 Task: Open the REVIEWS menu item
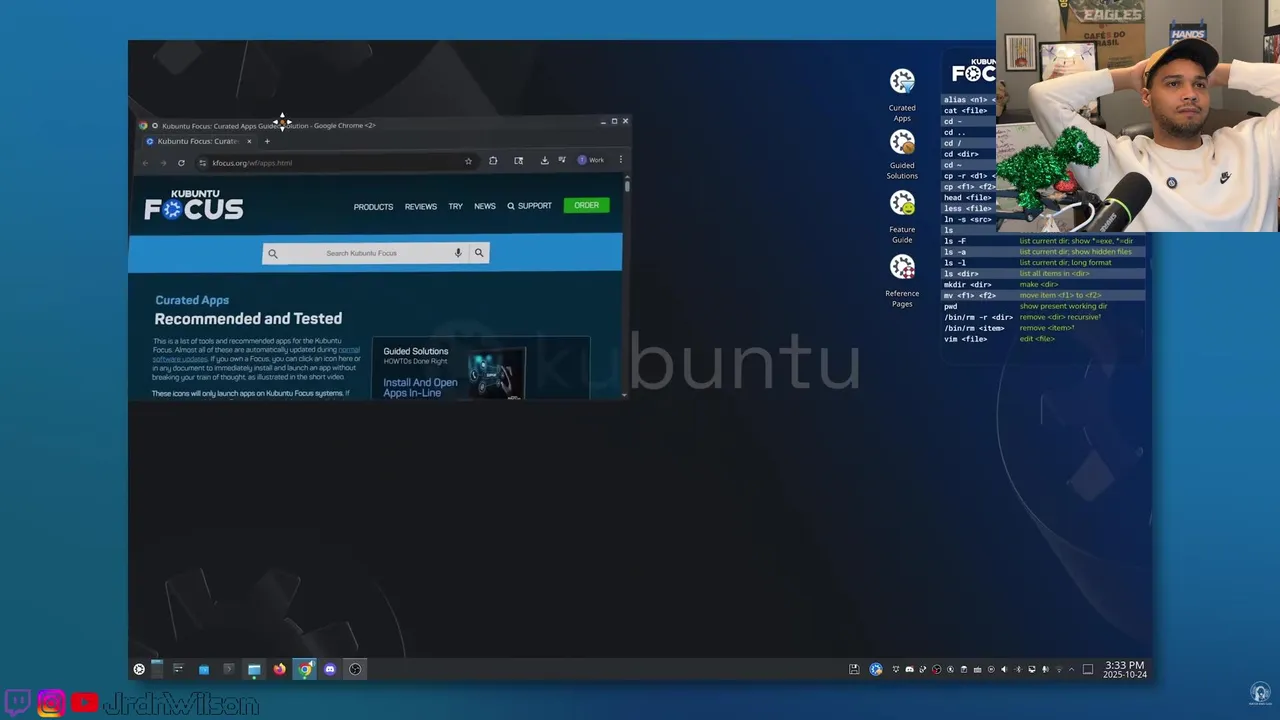click(x=421, y=206)
